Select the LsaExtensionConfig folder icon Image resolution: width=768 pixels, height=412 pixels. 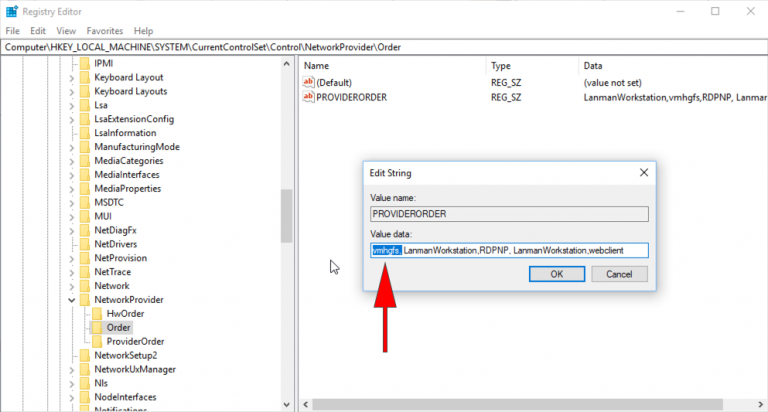tap(85, 119)
